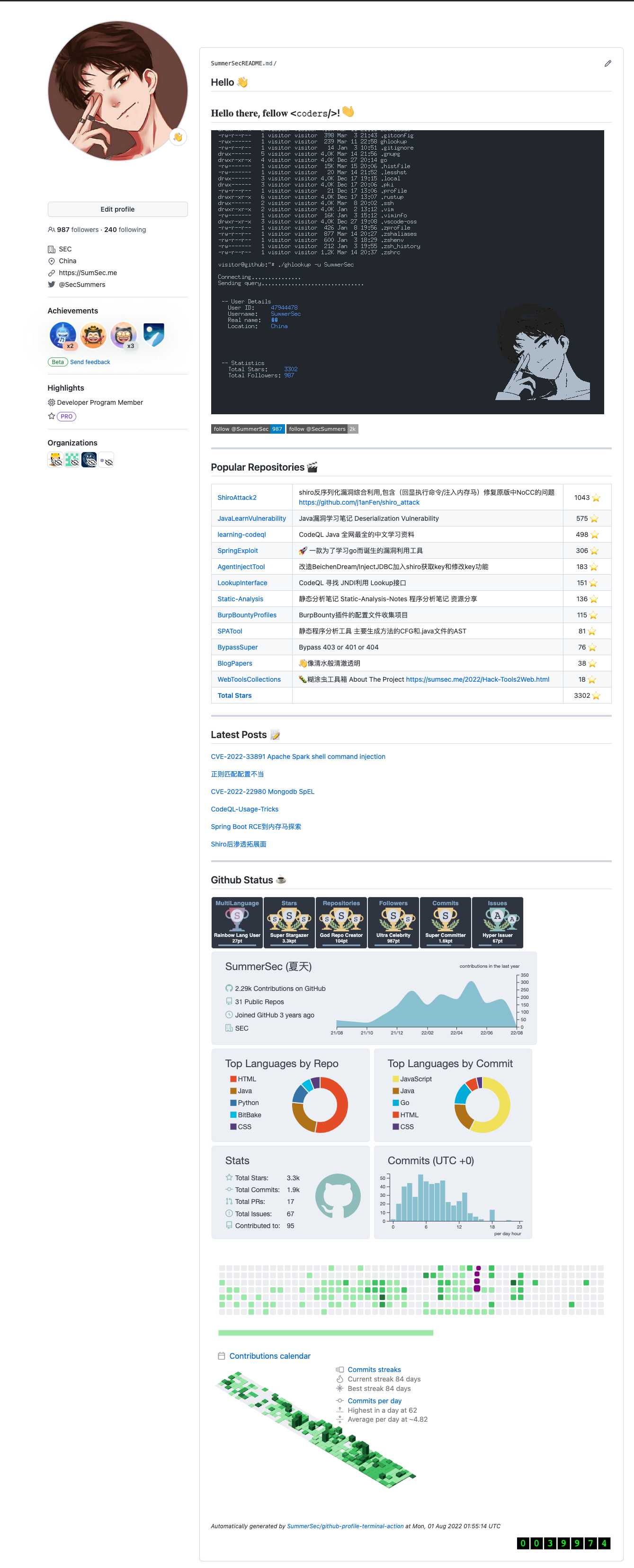634x1568 pixels.
Task: Click the Commits per day heading
Action: pyautogui.click(x=375, y=1400)
